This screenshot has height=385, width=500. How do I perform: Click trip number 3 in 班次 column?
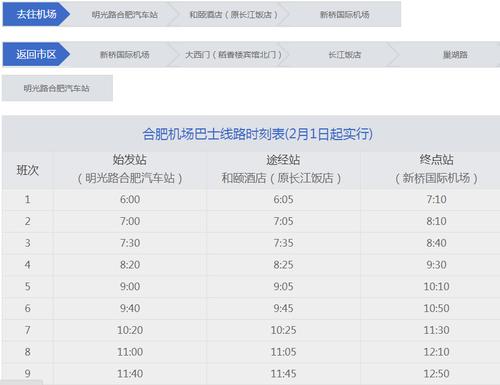pyautogui.click(x=28, y=243)
